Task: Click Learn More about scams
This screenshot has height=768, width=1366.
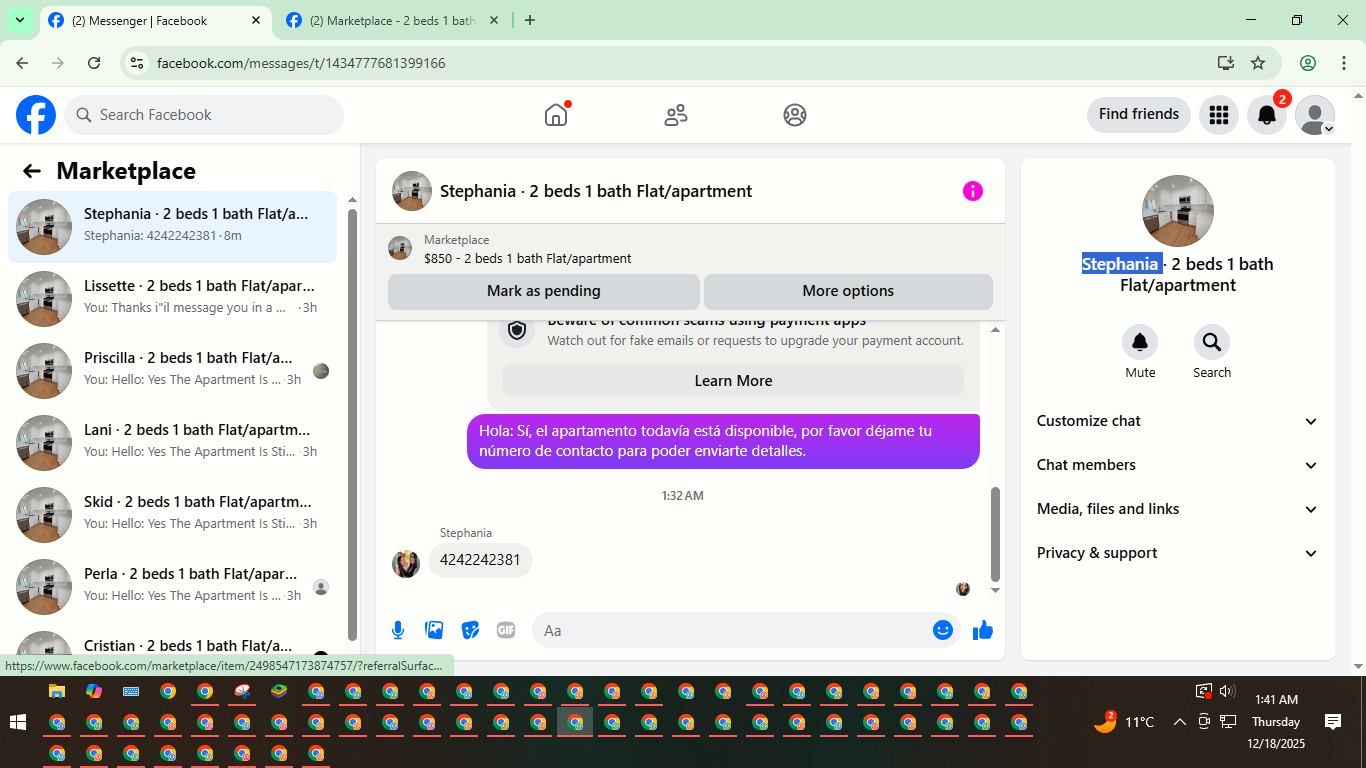Action: click(x=733, y=381)
